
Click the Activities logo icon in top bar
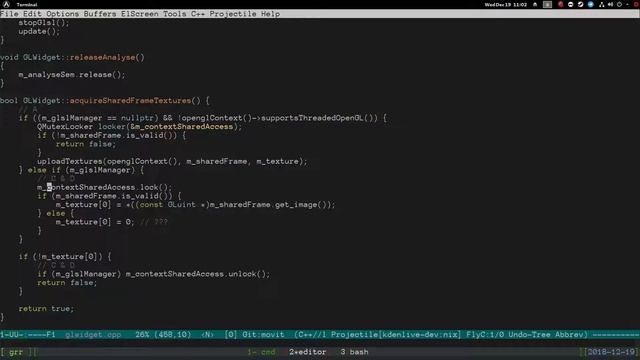point(6,4)
